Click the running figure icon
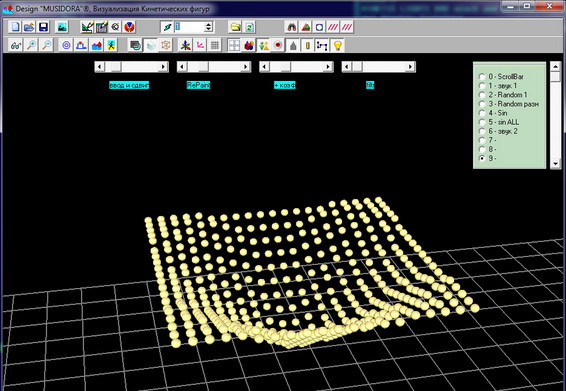The image size is (566, 391). coord(111,45)
